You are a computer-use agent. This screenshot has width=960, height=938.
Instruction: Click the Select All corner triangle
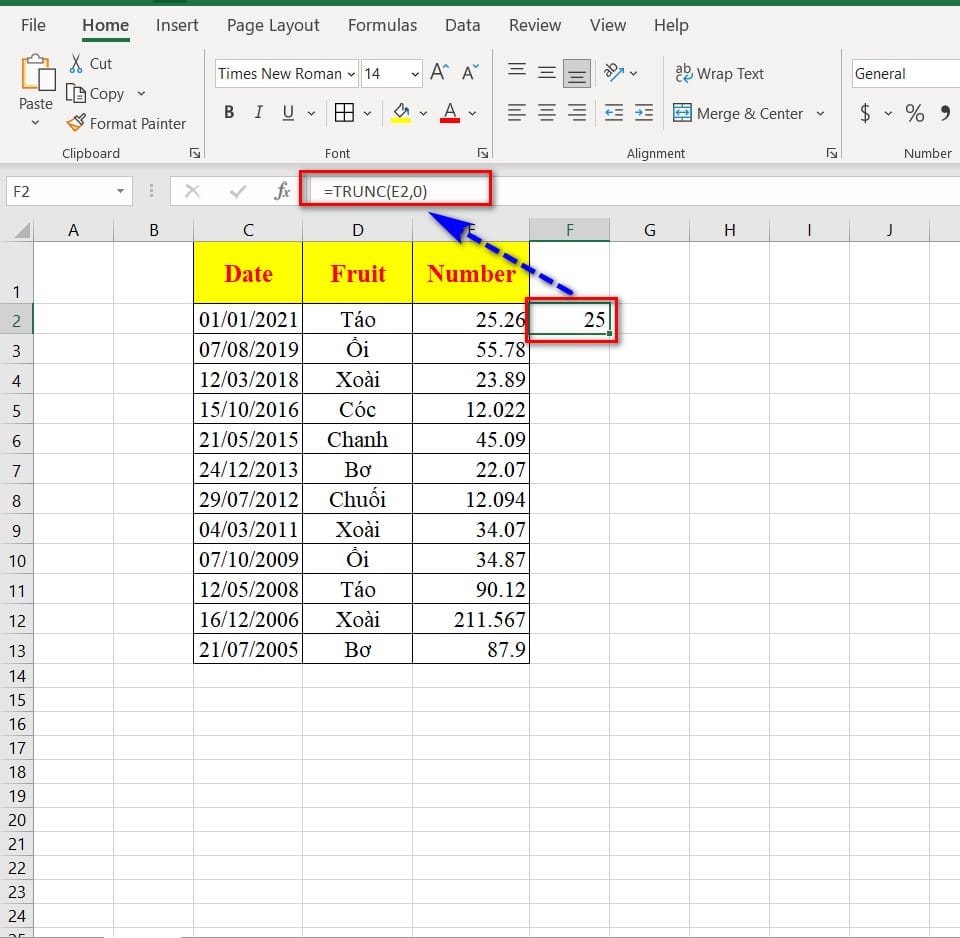pos(23,230)
